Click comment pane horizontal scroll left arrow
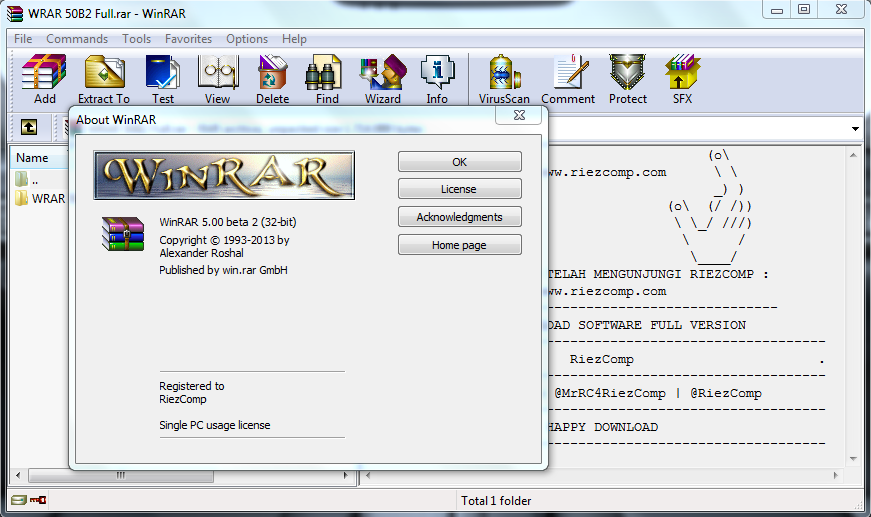Screen dimensions: 871x517 (368, 475)
